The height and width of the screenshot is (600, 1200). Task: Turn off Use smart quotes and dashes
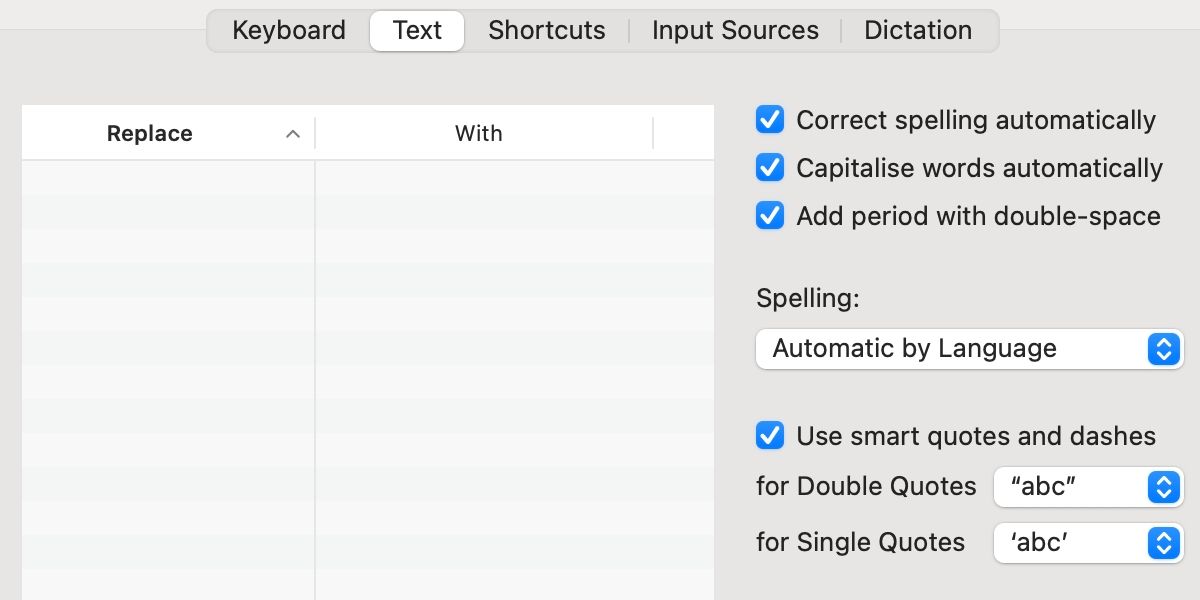pos(770,436)
